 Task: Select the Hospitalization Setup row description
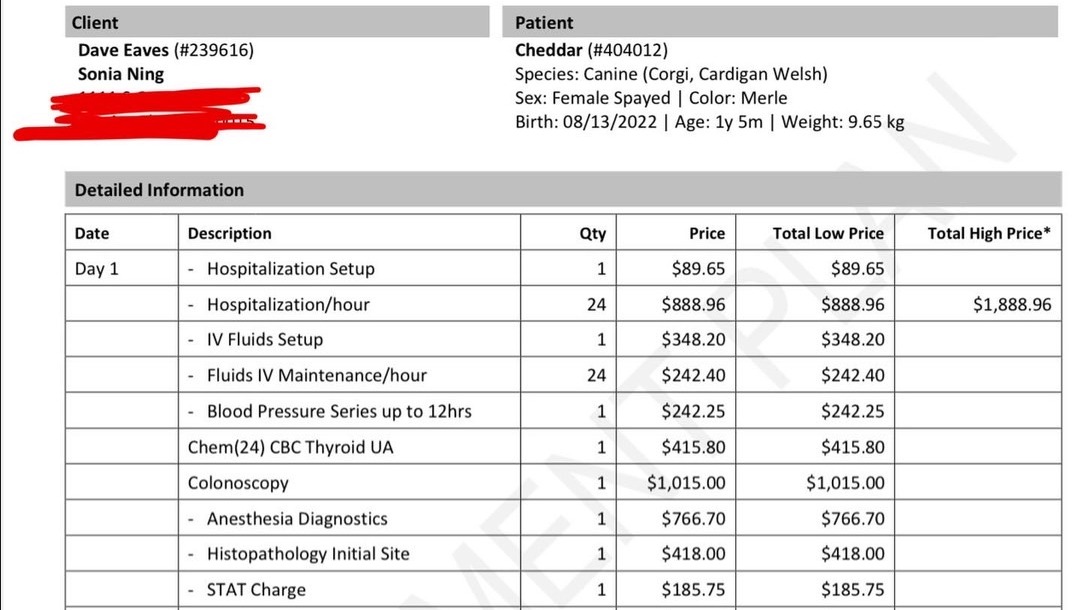coord(290,268)
